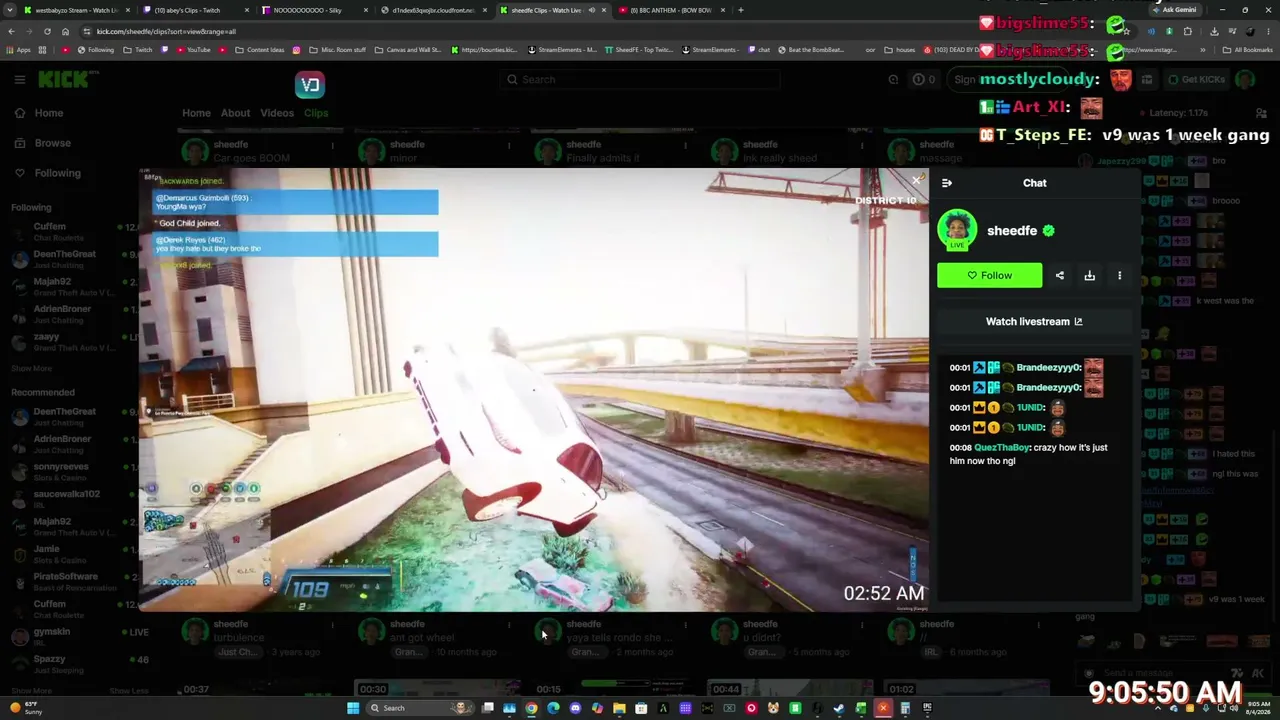Open the houses bookmark folder
1280x720 pixels.
pyautogui.click(x=900, y=50)
